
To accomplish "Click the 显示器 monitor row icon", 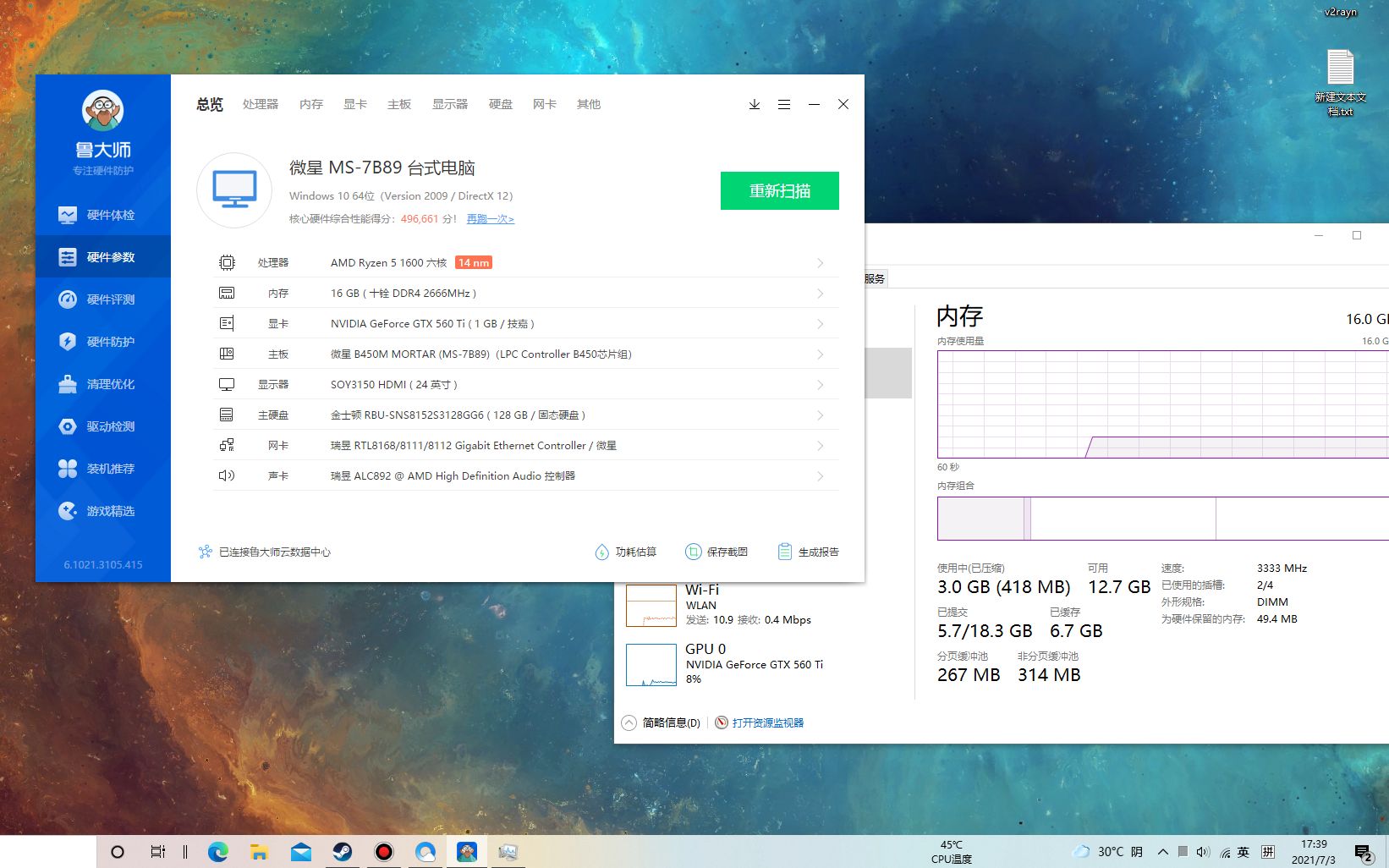I will pos(227,385).
